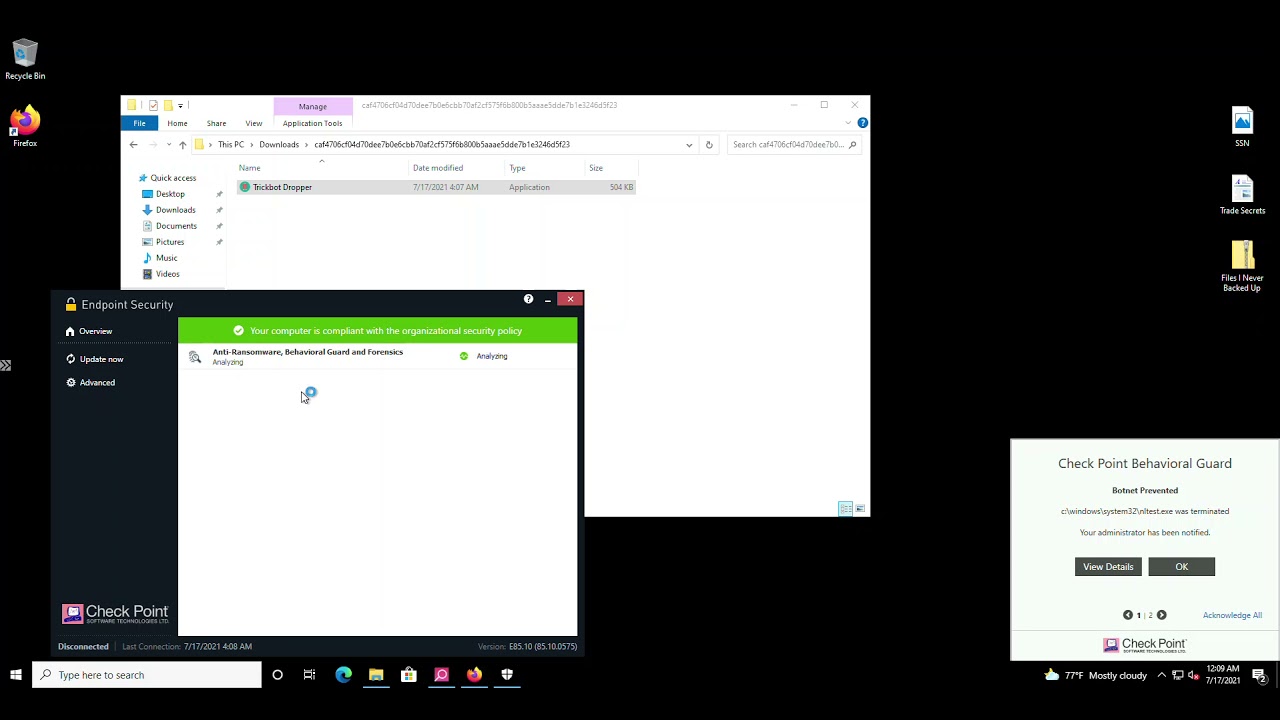Click the green Analyzing status indicator
The image size is (1280, 720).
[463, 356]
